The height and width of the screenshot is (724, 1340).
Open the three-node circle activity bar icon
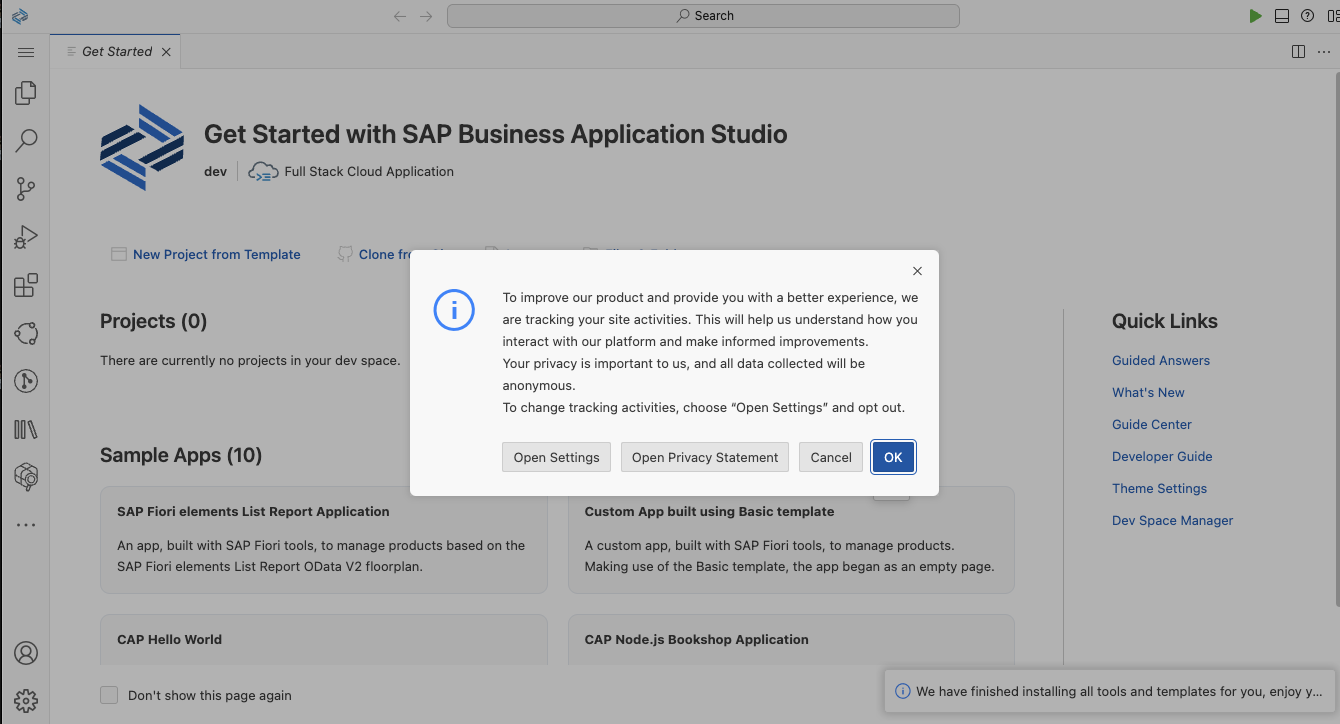[26, 333]
